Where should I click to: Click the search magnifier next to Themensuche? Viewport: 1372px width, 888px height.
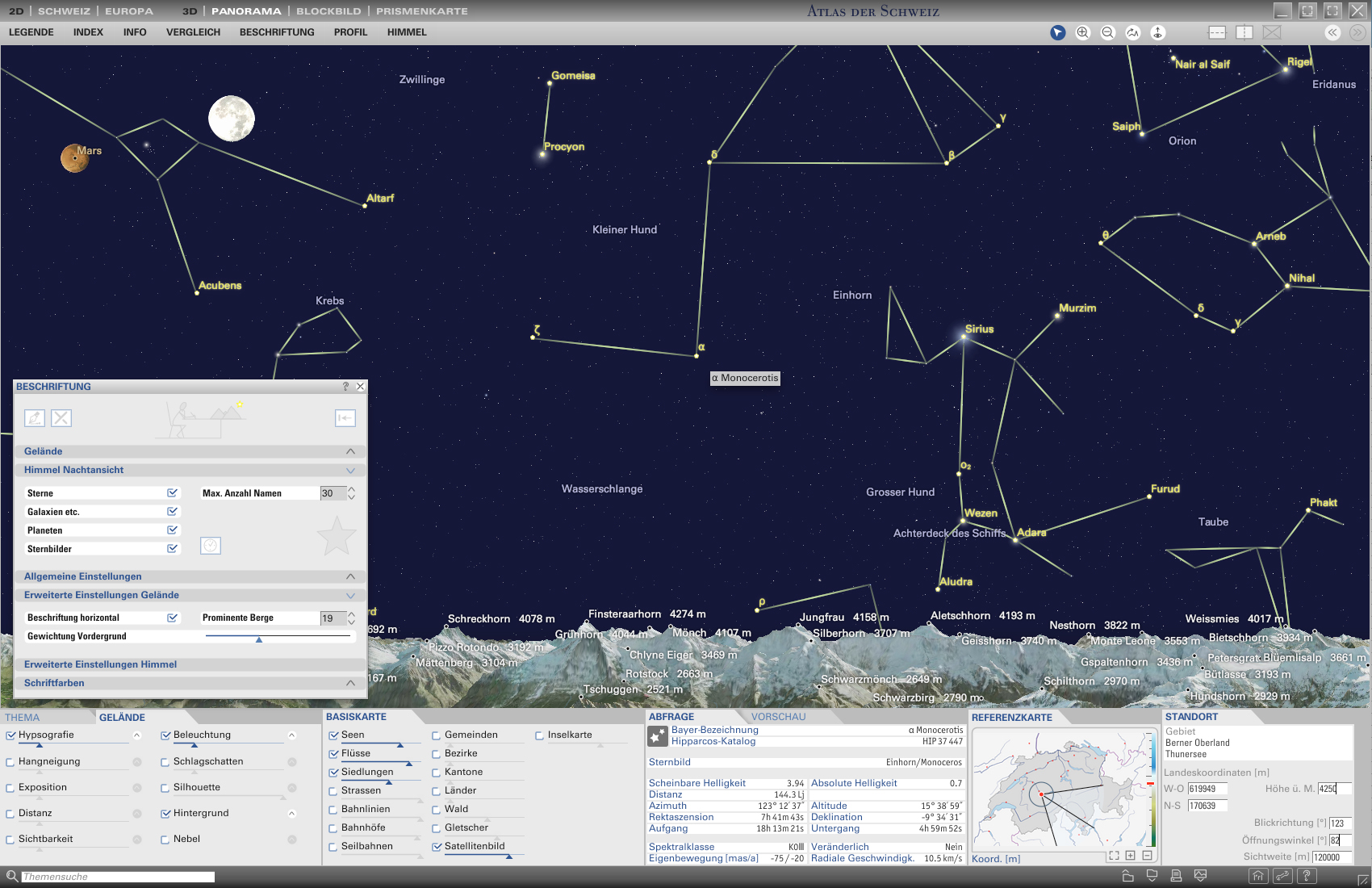coord(11,876)
